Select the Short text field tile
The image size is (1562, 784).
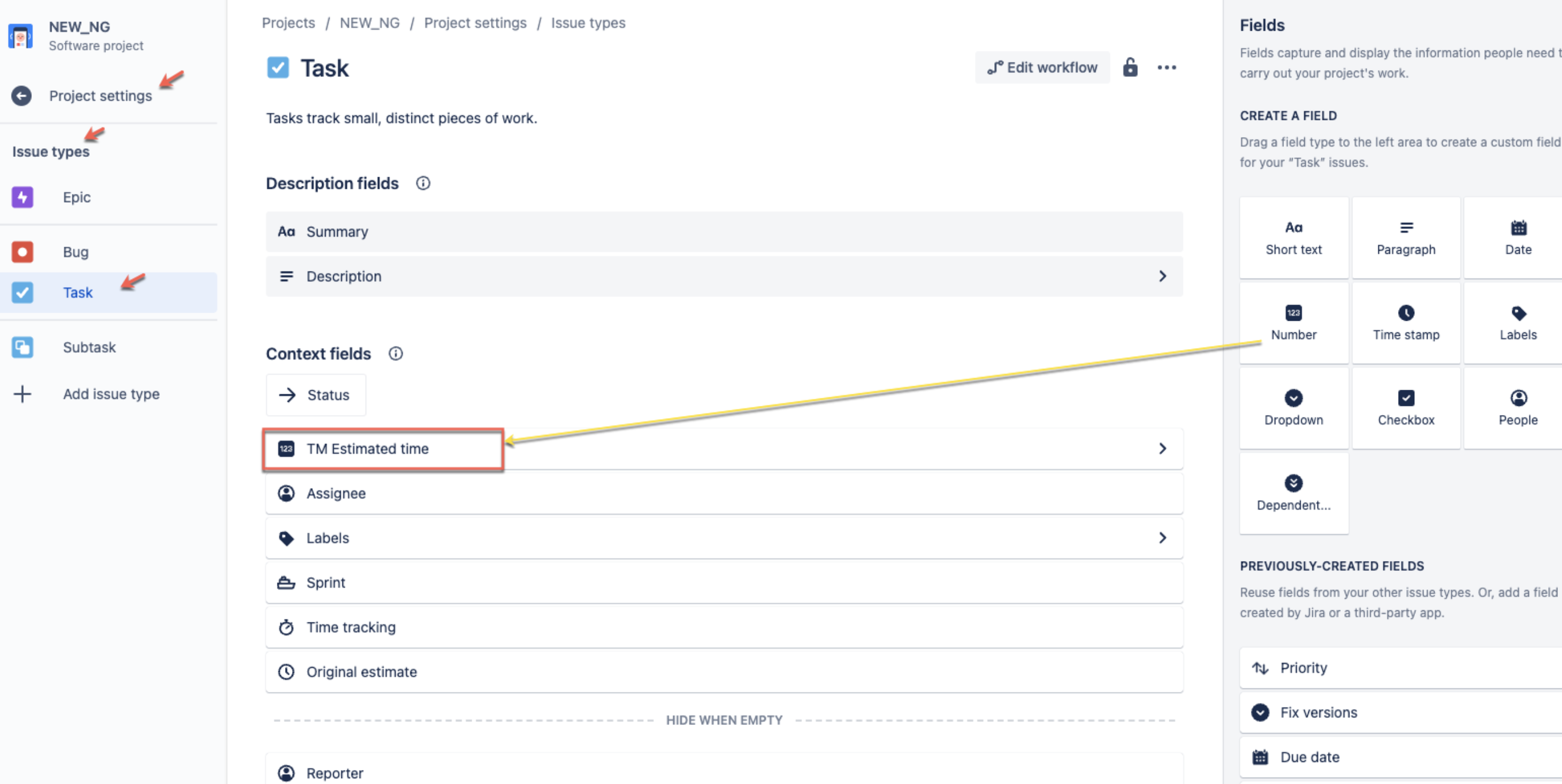click(1293, 237)
